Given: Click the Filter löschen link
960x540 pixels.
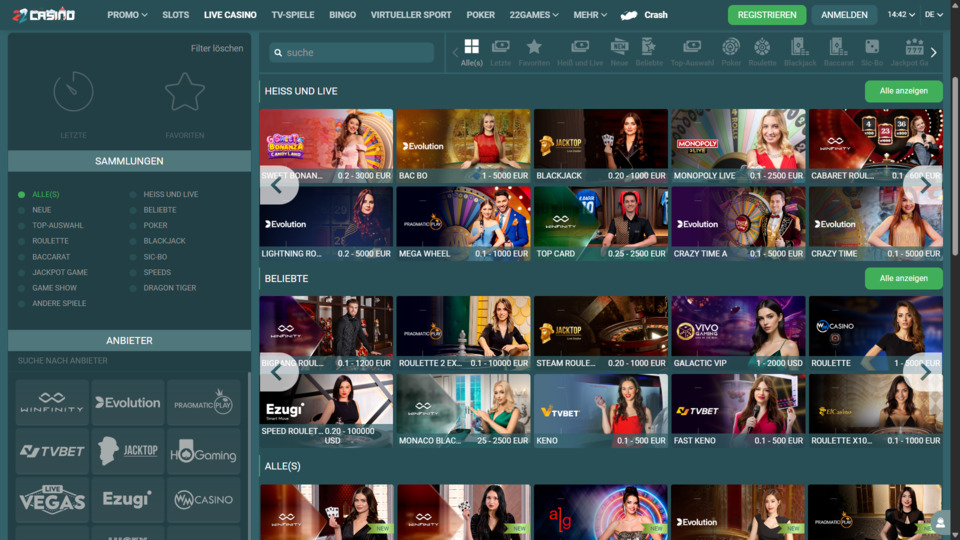Looking at the screenshot, I should coord(217,48).
